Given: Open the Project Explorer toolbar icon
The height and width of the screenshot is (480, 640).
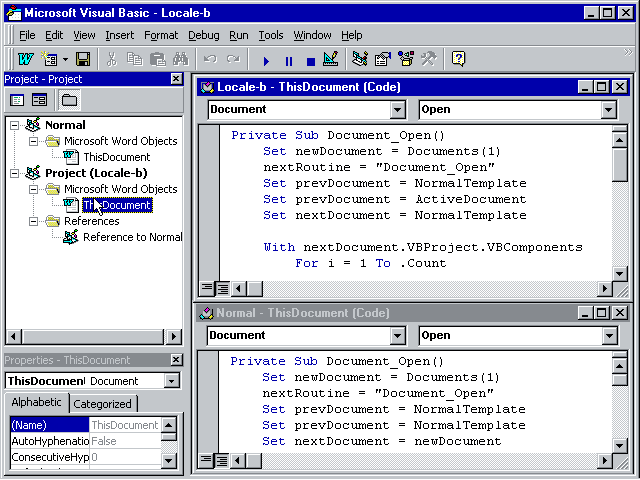Looking at the screenshot, I should click(360, 59).
